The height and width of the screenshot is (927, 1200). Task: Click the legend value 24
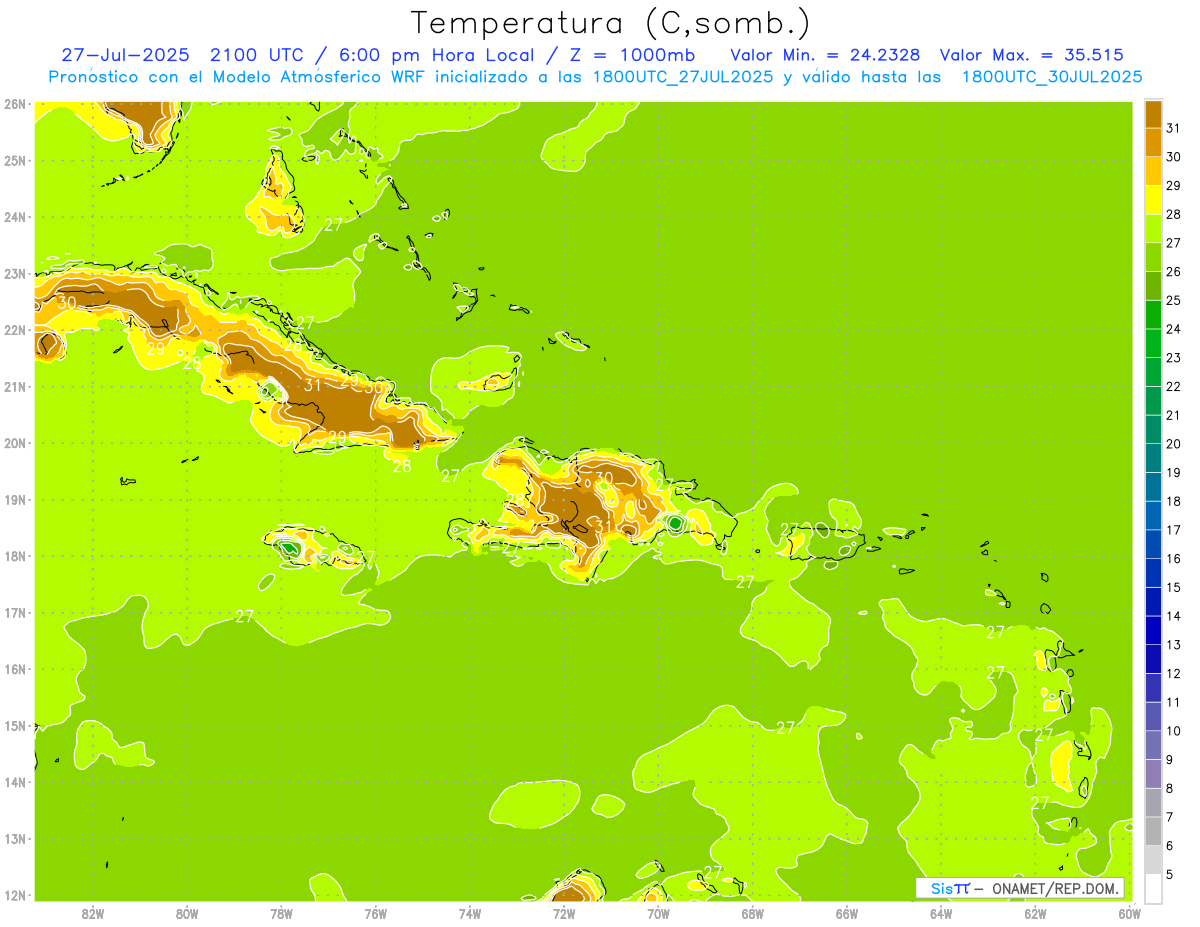1174,329
